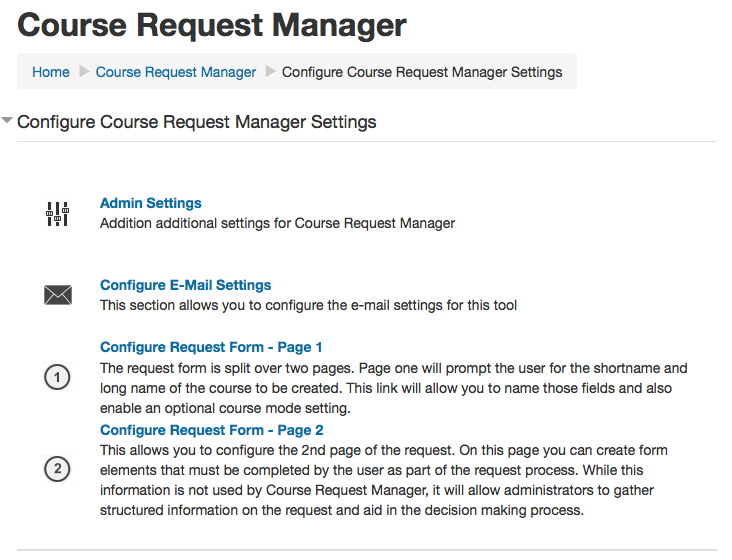Open Configure E-Mail Settings link
Screen dimensions: 732x560
186,285
